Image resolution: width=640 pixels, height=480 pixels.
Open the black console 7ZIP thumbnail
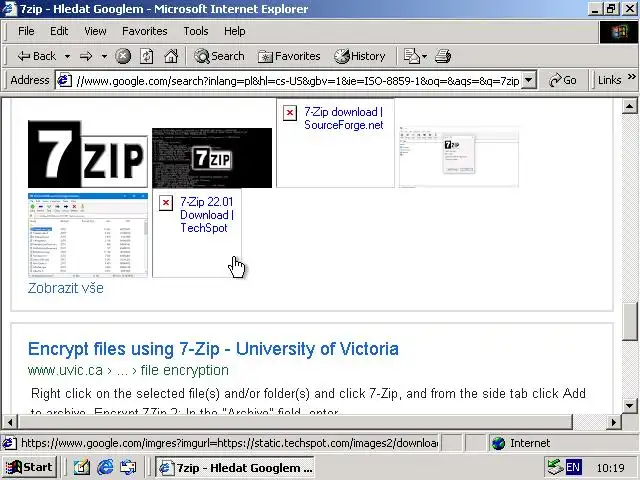tap(212, 158)
